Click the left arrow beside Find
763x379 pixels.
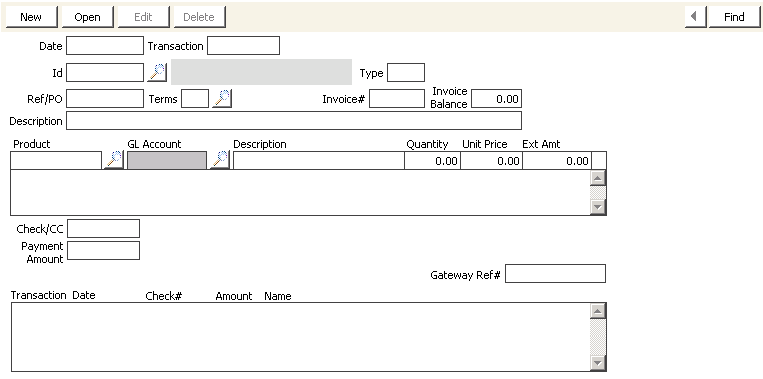click(x=696, y=17)
